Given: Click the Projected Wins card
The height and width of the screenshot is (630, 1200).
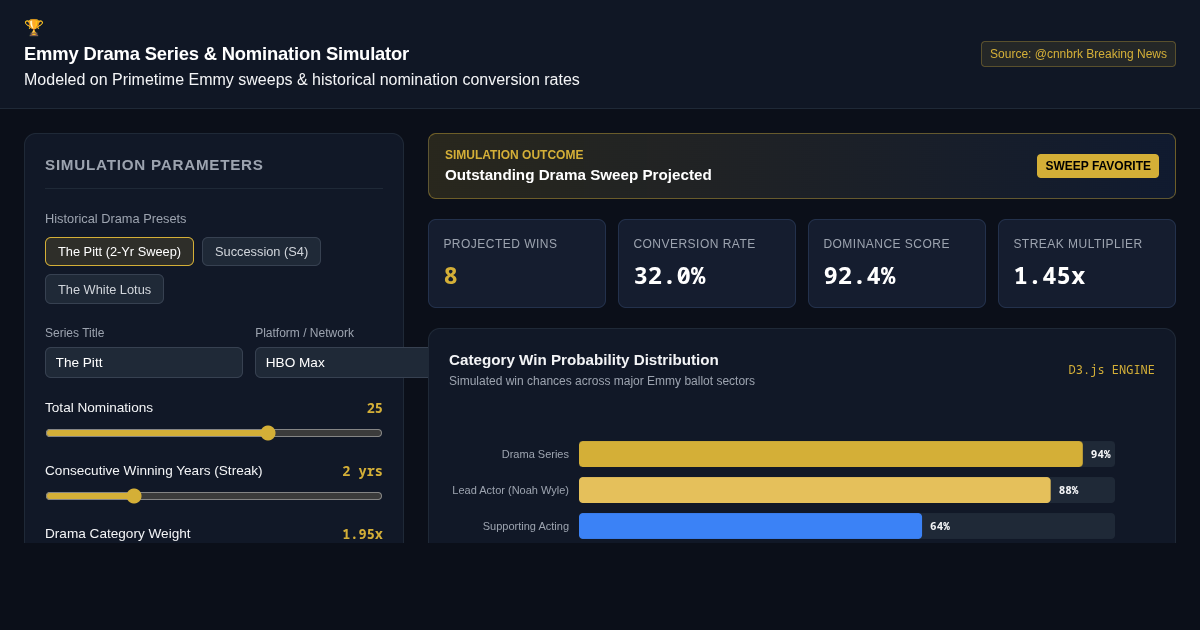Looking at the screenshot, I should pos(517,264).
